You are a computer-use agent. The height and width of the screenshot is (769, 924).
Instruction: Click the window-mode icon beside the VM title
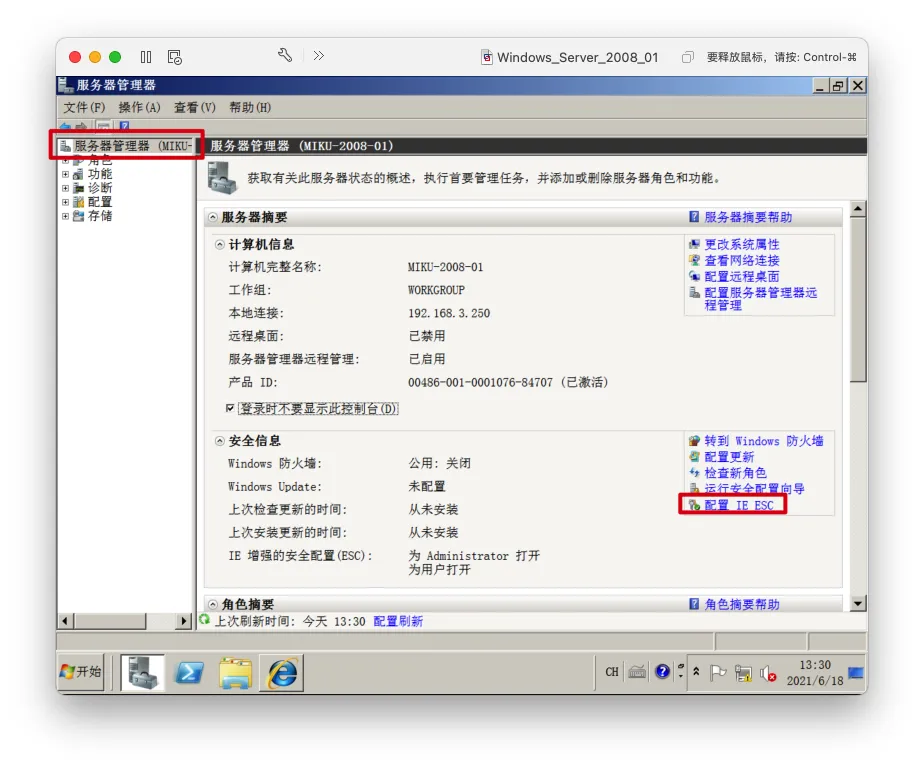[x=687, y=57]
